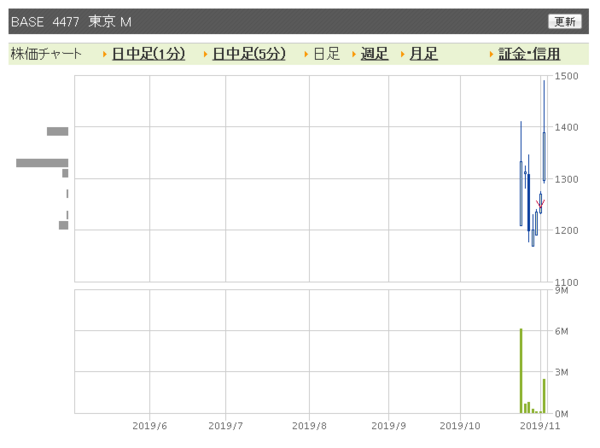Open the 証金・信用 margin chart
This screenshot has width=600, height=448.
529,54
